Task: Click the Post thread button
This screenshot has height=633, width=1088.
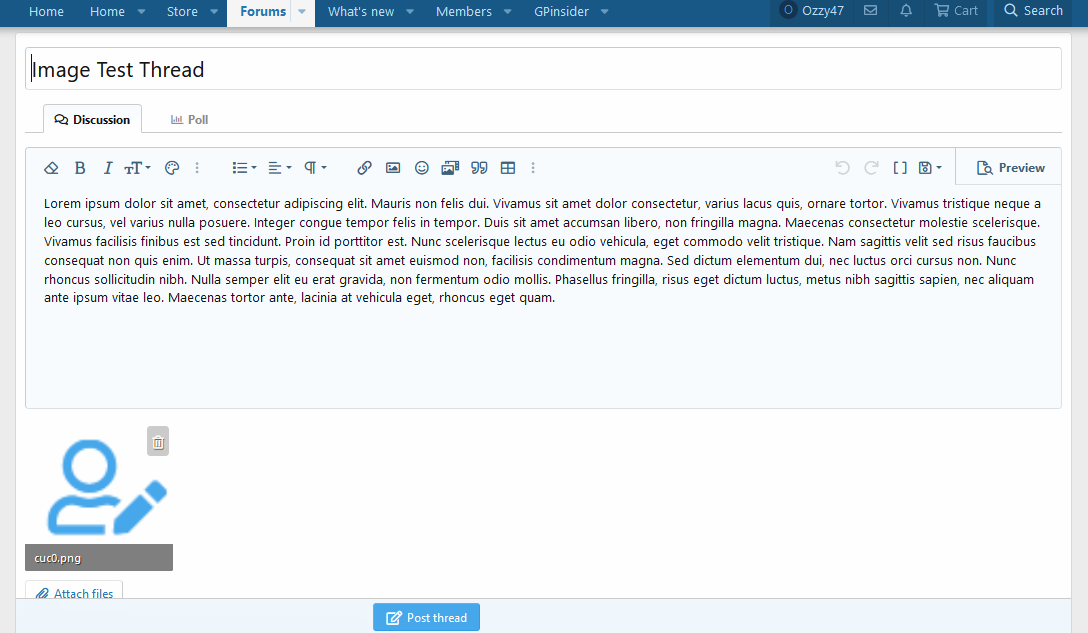Action: (426, 617)
